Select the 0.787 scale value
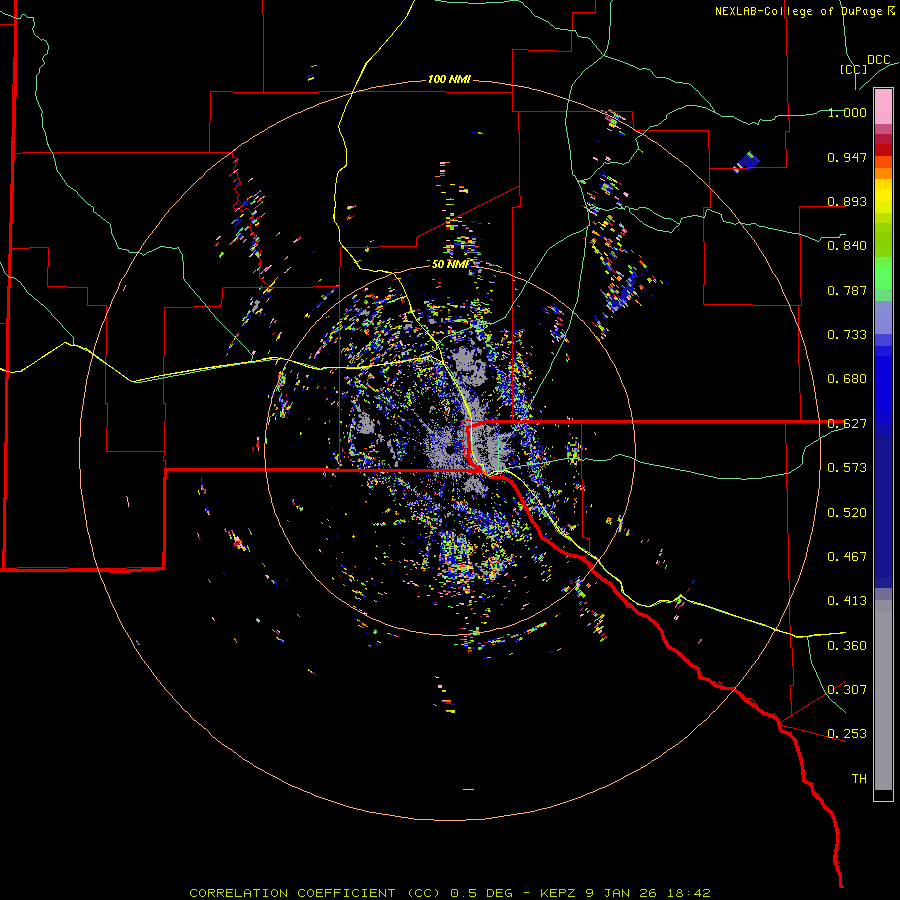This screenshot has width=900, height=900. tap(847, 290)
